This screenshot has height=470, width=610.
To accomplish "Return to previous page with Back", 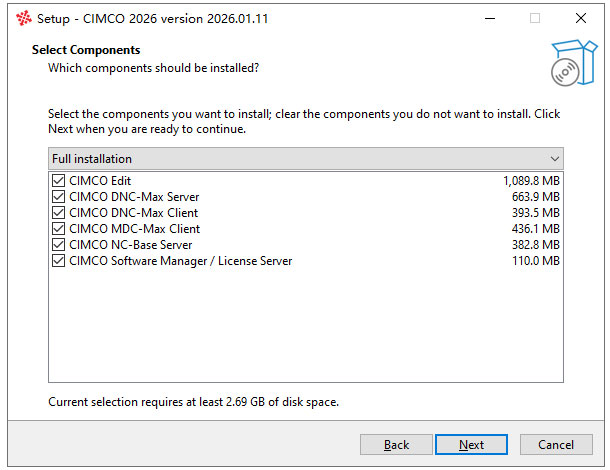I will point(396,444).
